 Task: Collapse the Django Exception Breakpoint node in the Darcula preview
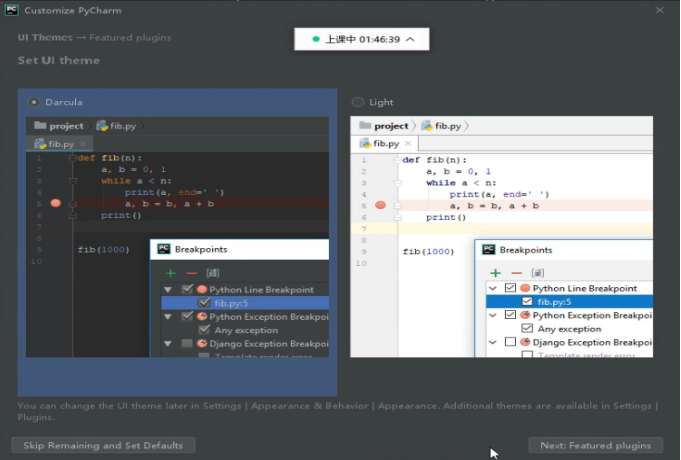[x=168, y=344]
